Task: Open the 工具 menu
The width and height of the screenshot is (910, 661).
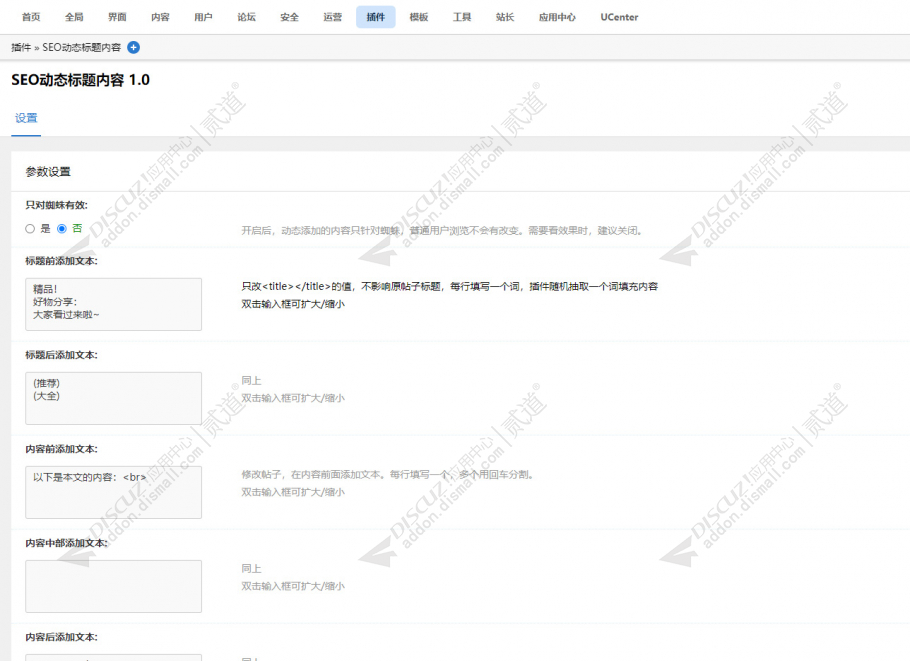Action: (x=462, y=17)
